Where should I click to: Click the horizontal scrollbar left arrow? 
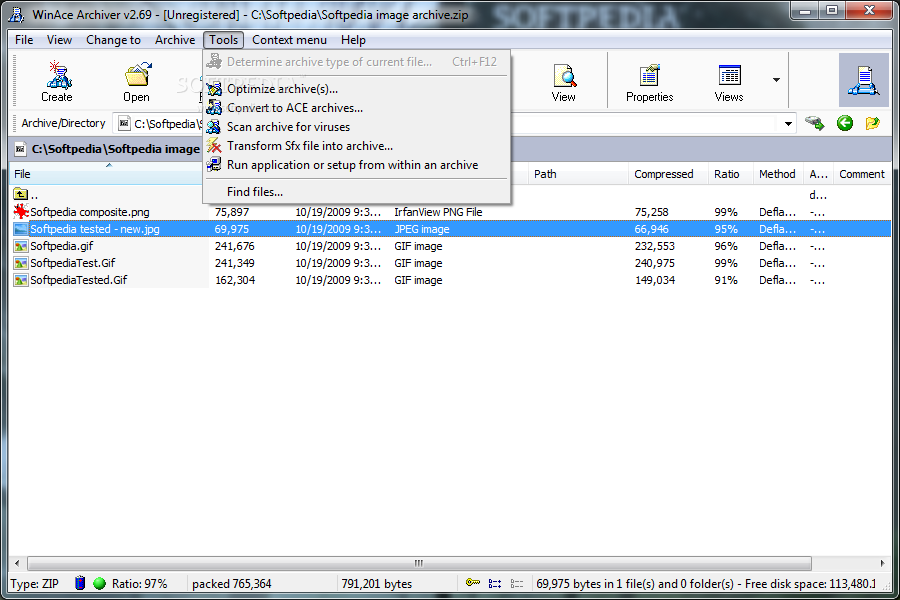coord(17,563)
